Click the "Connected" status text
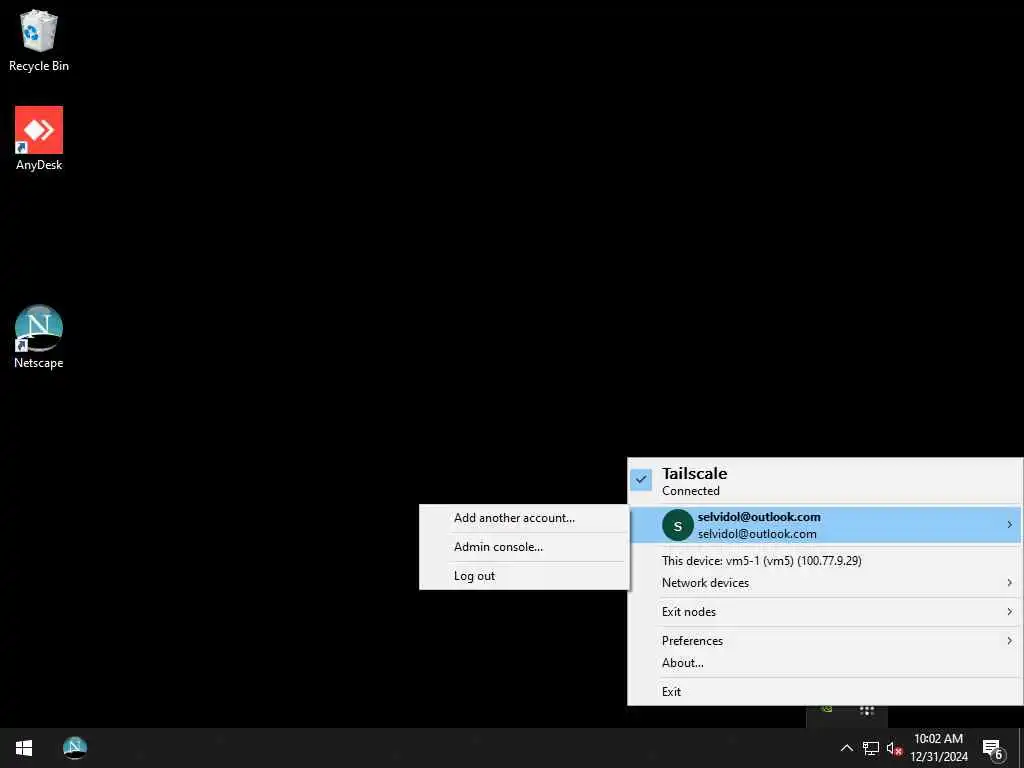The width and height of the screenshot is (1024, 768). point(690,491)
